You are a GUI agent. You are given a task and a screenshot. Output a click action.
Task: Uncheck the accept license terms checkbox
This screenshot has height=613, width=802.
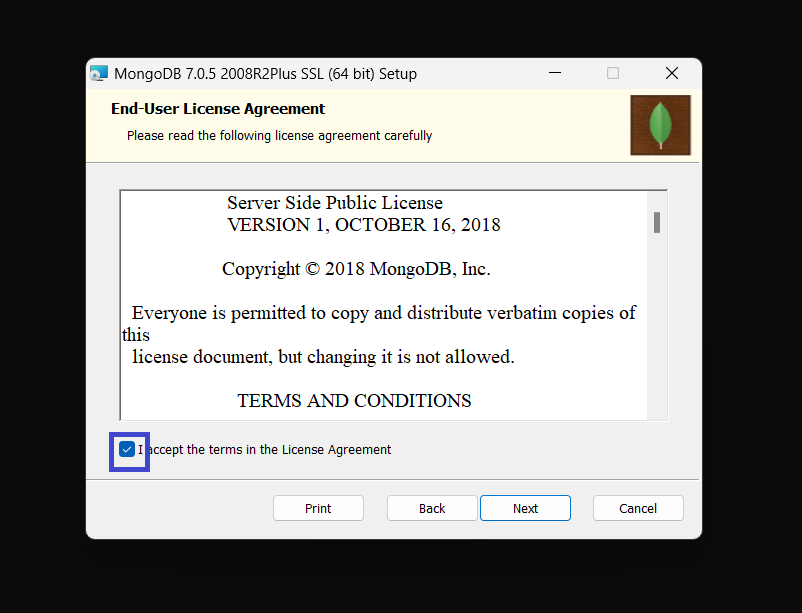(127, 449)
